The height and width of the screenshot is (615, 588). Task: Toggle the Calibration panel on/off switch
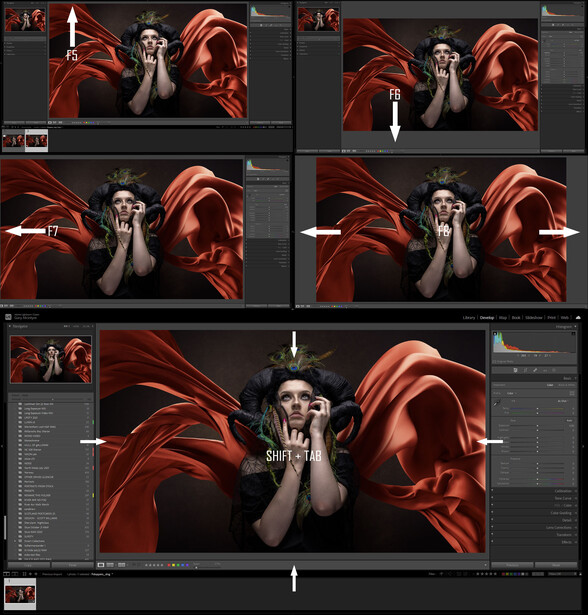click(x=493, y=491)
